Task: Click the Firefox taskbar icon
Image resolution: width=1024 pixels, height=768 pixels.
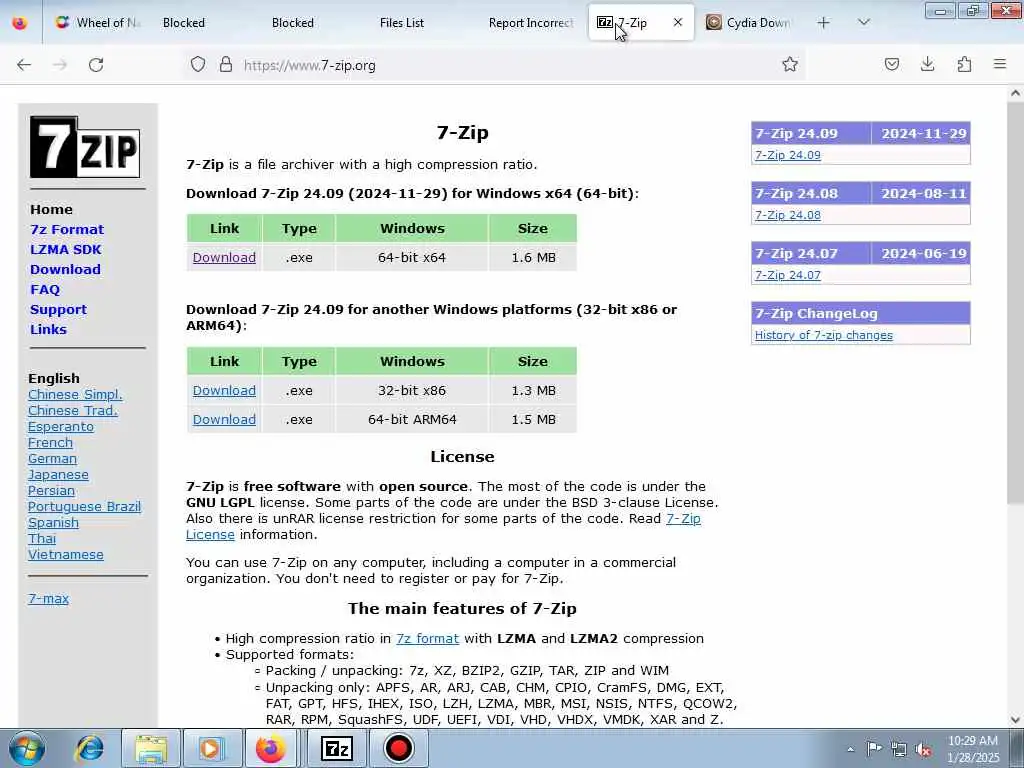Action: [x=270, y=748]
